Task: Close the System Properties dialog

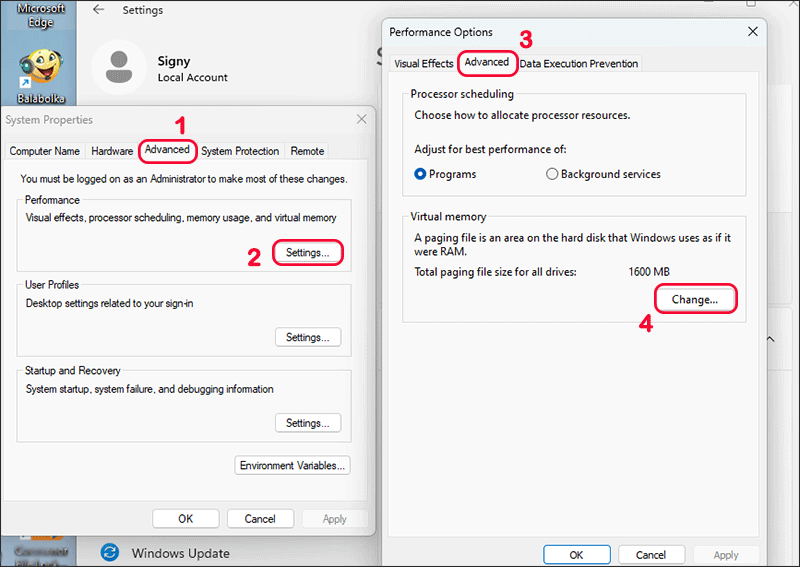Action: tap(361, 120)
